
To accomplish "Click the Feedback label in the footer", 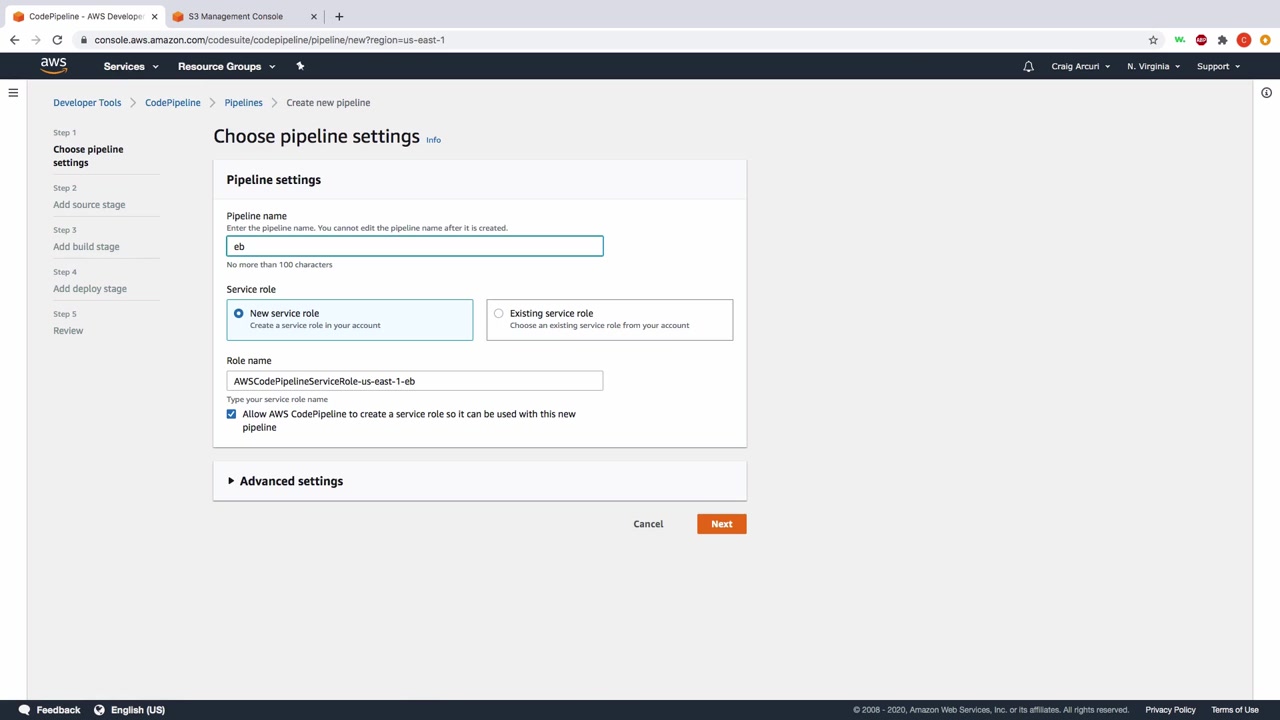I will coord(58,710).
